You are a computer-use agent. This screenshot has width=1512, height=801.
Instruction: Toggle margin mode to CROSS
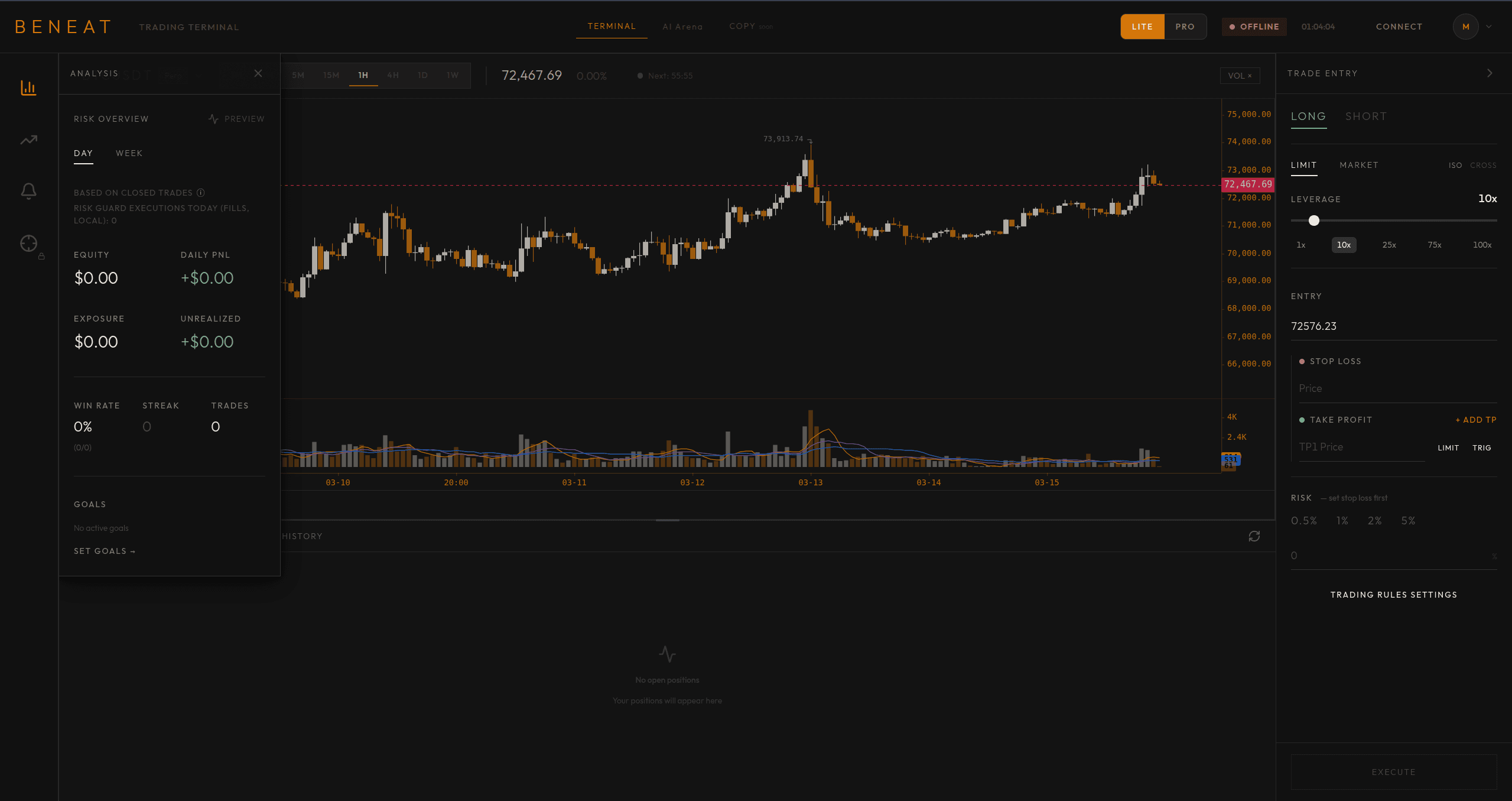pos(1483,165)
